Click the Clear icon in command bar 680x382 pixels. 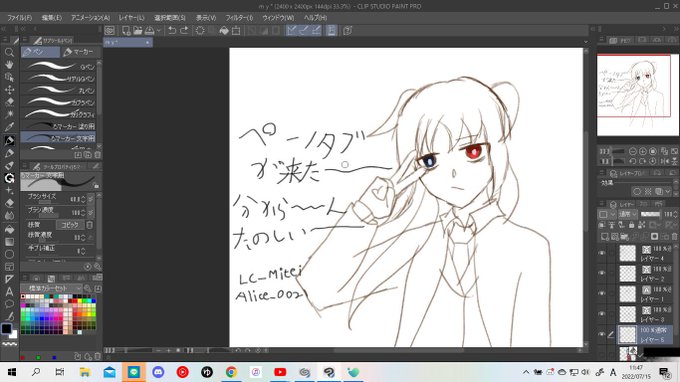[200, 30]
